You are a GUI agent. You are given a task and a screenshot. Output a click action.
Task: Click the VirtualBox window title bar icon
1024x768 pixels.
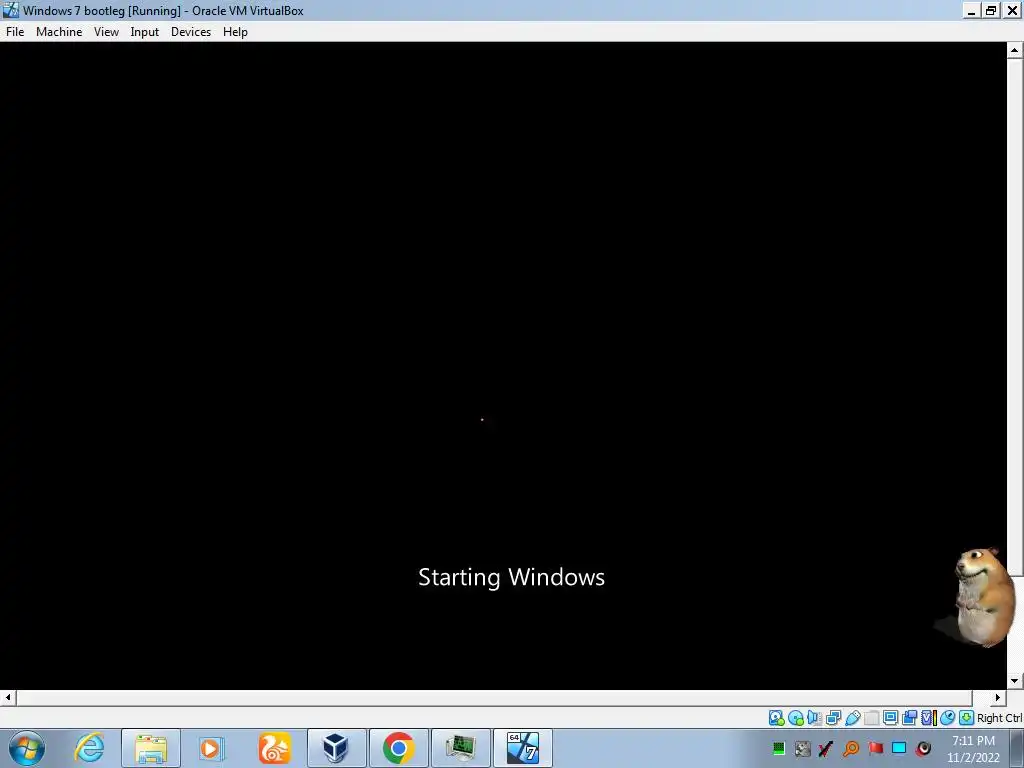click(x=11, y=10)
